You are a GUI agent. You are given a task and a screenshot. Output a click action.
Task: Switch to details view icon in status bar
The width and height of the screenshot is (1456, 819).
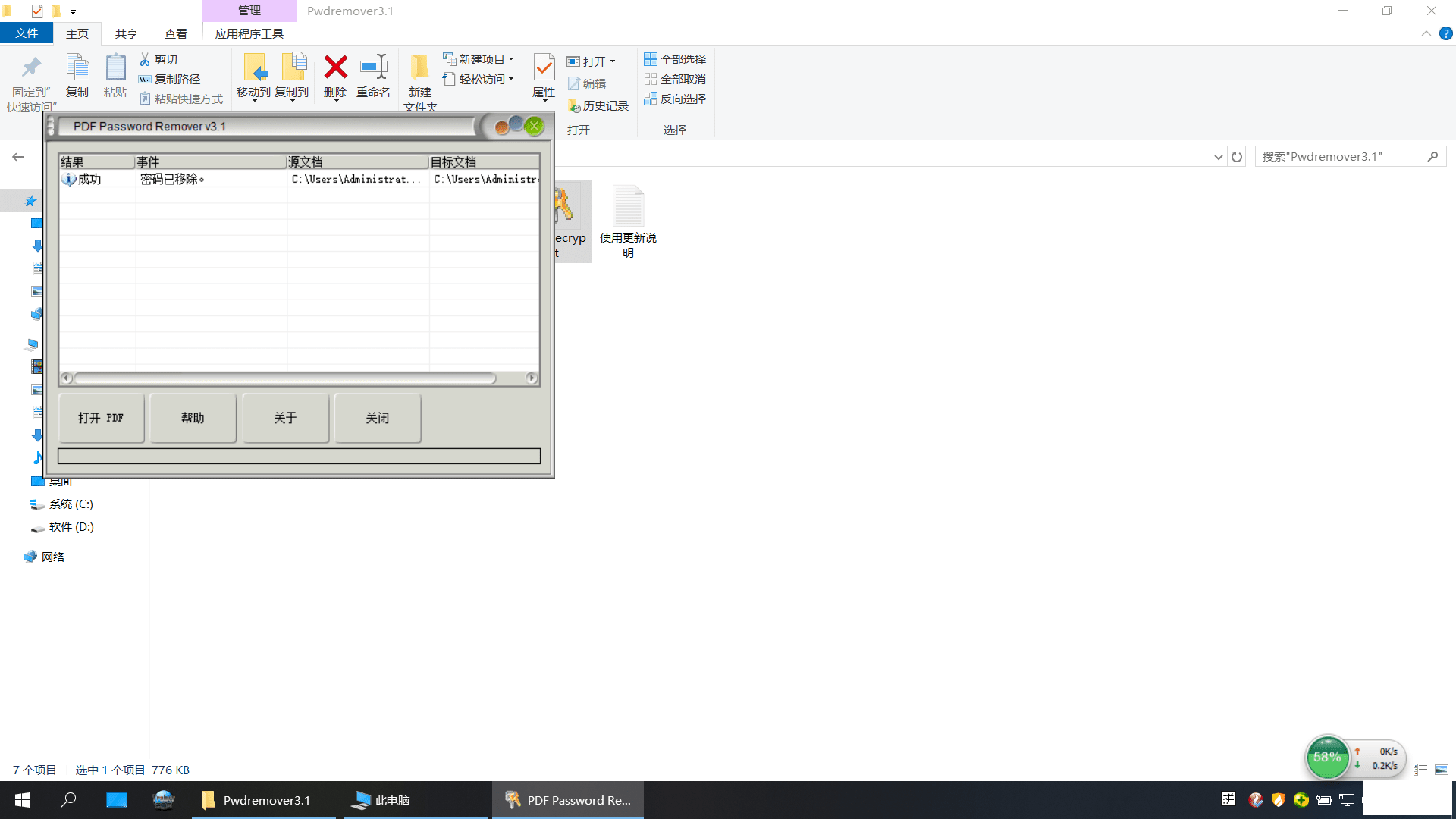click(x=1420, y=770)
